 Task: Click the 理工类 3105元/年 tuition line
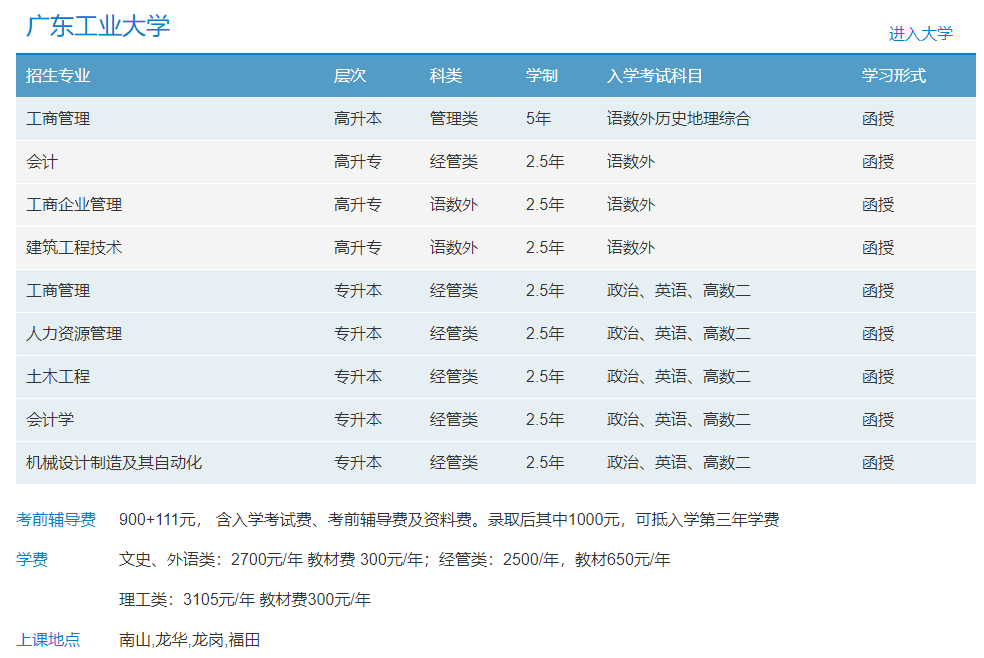tap(245, 600)
